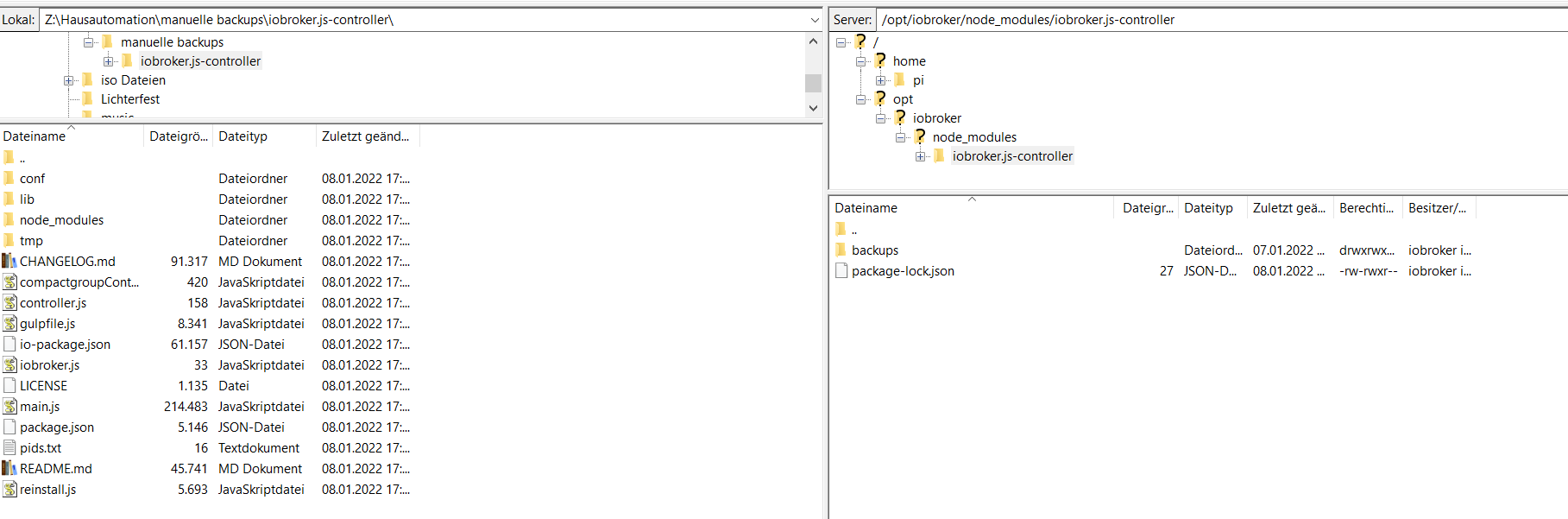This screenshot has height=519, width=1568.
Task: Collapse the server root / node
Action: (x=841, y=41)
